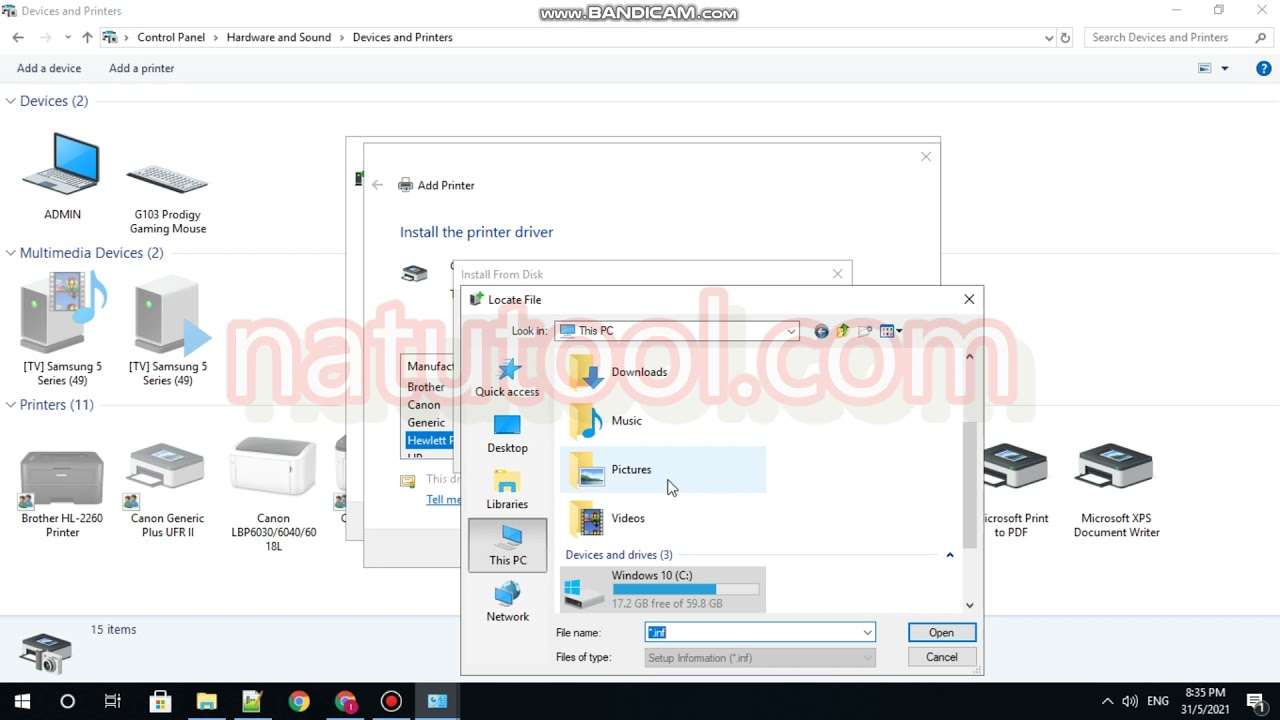
Task: Open the blue Help question mark icon
Action: [1264, 68]
